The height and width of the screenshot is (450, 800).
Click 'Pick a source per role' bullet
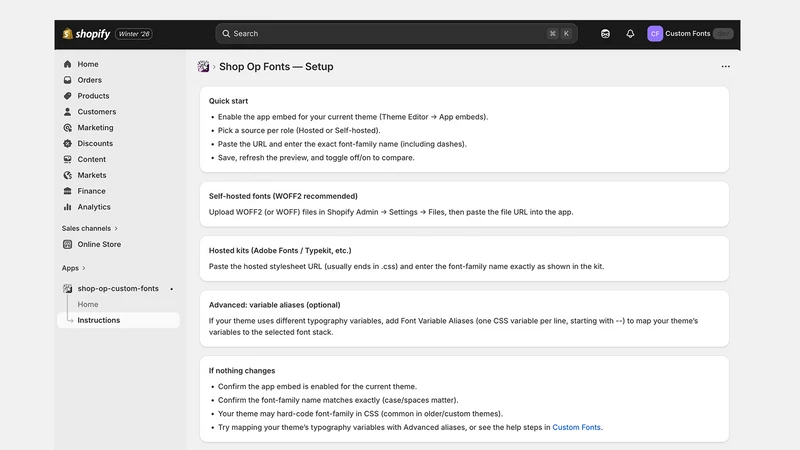click(x=299, y=131)
